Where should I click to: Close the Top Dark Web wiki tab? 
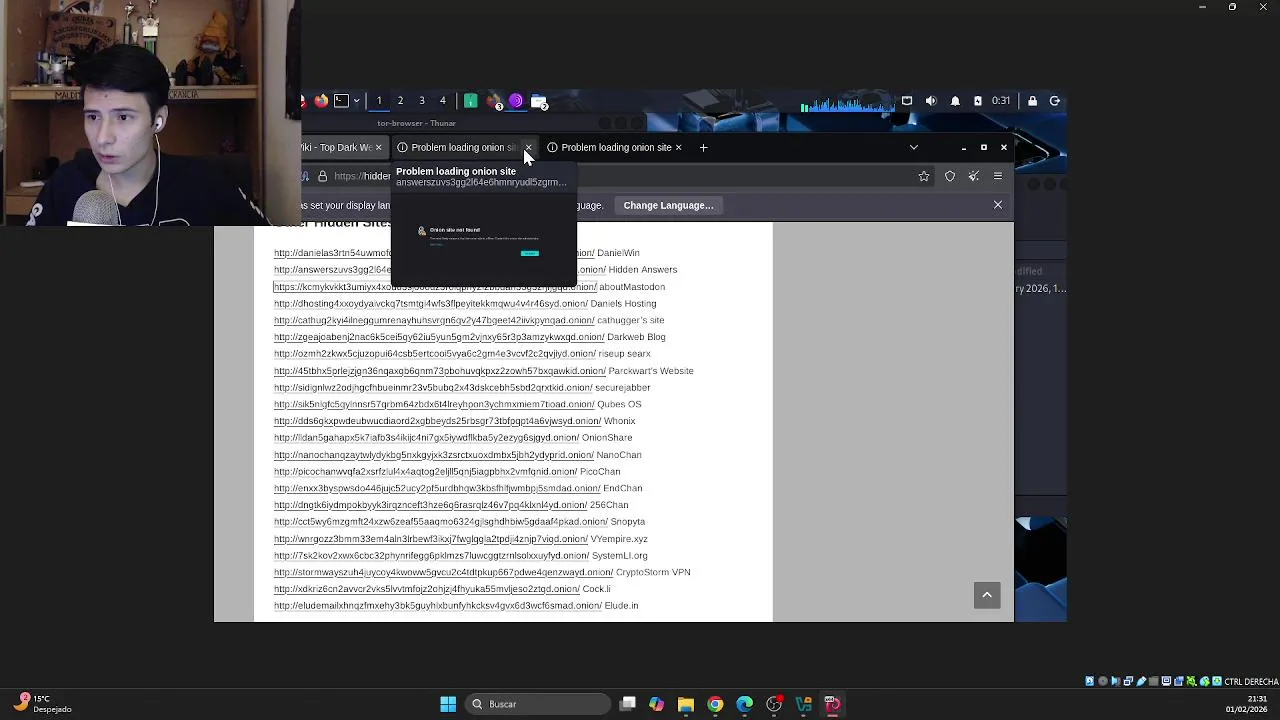[x=378, y=148]
